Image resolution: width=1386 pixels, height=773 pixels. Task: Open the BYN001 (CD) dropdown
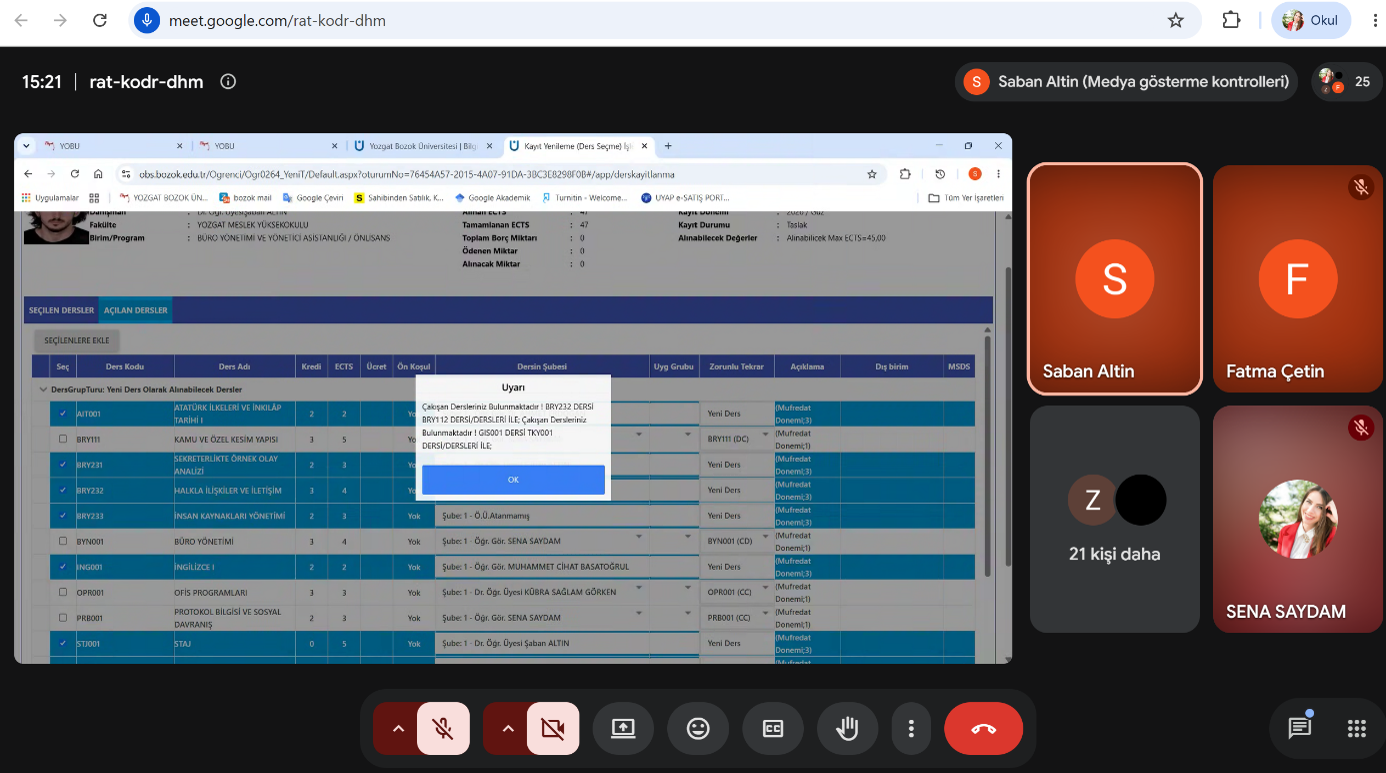[736, 541]
